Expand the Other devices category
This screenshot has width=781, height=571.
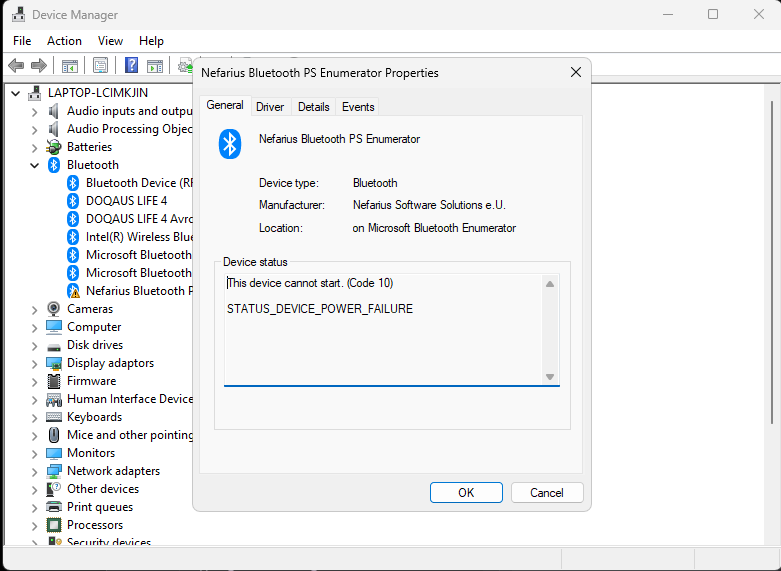(34, 490)
